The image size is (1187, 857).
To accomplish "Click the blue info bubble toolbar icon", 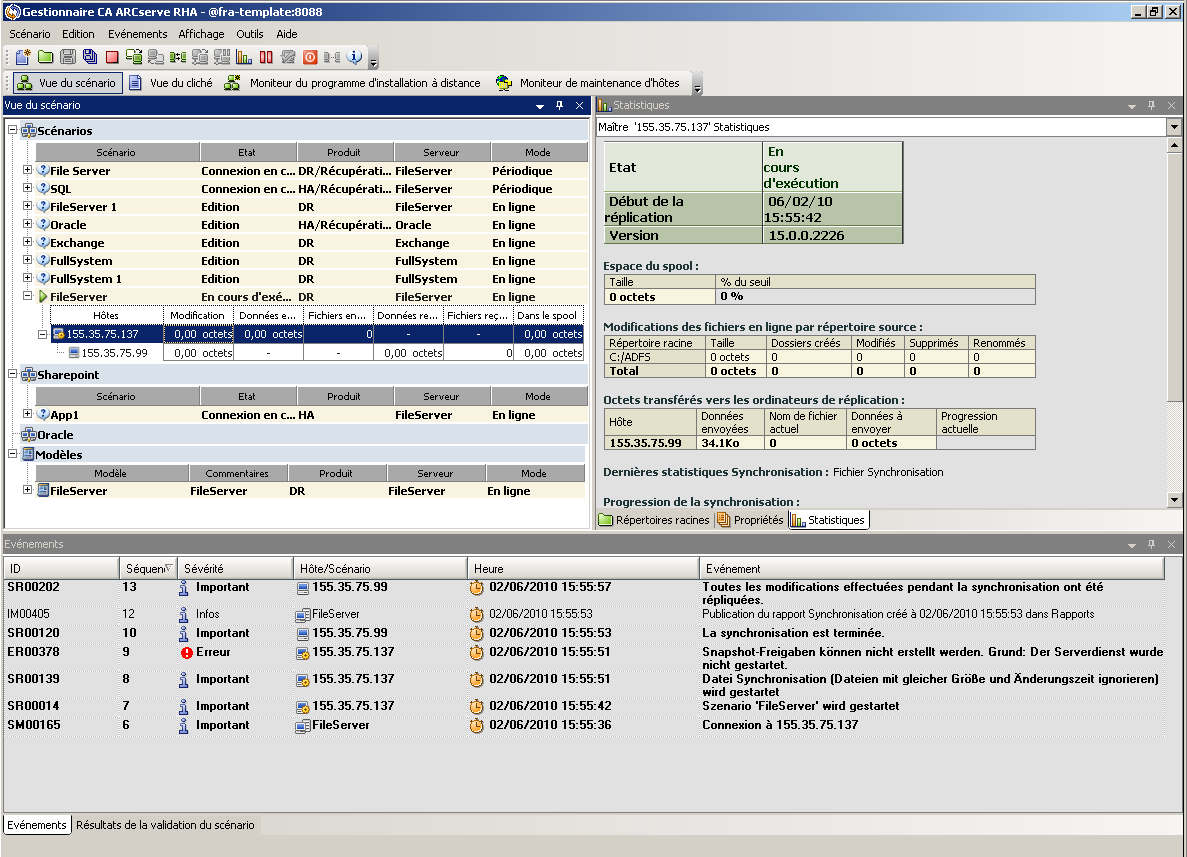I will click(x=354, y=57).
